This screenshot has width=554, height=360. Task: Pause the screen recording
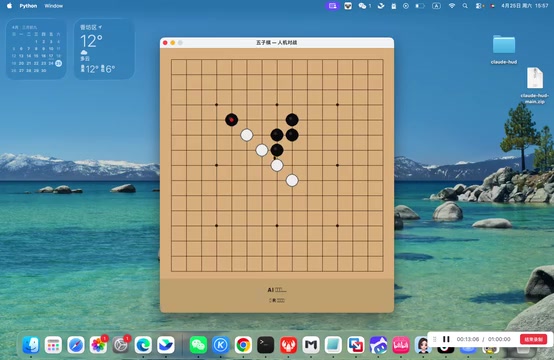446,339
